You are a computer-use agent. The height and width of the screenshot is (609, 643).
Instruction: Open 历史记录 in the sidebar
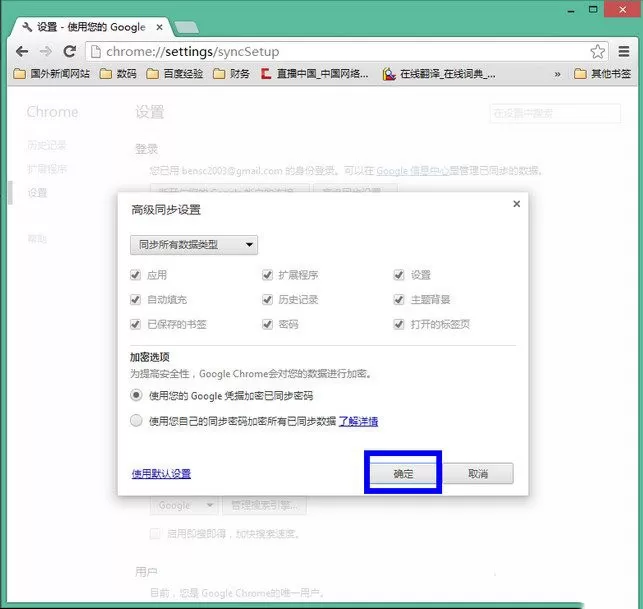(x=47, y=145)
